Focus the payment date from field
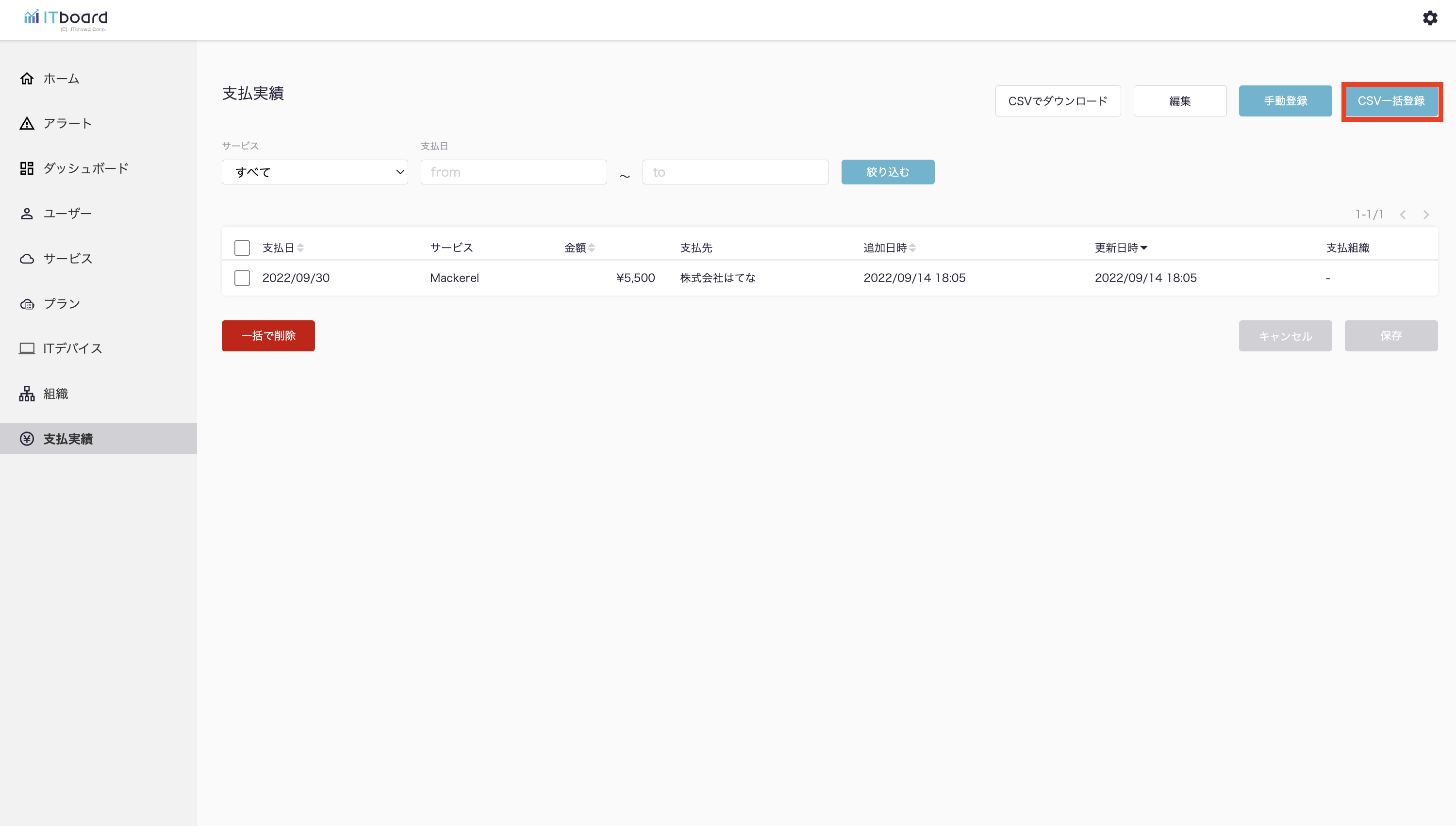The height and width of the screenshot is (826, 1456). 513,172
